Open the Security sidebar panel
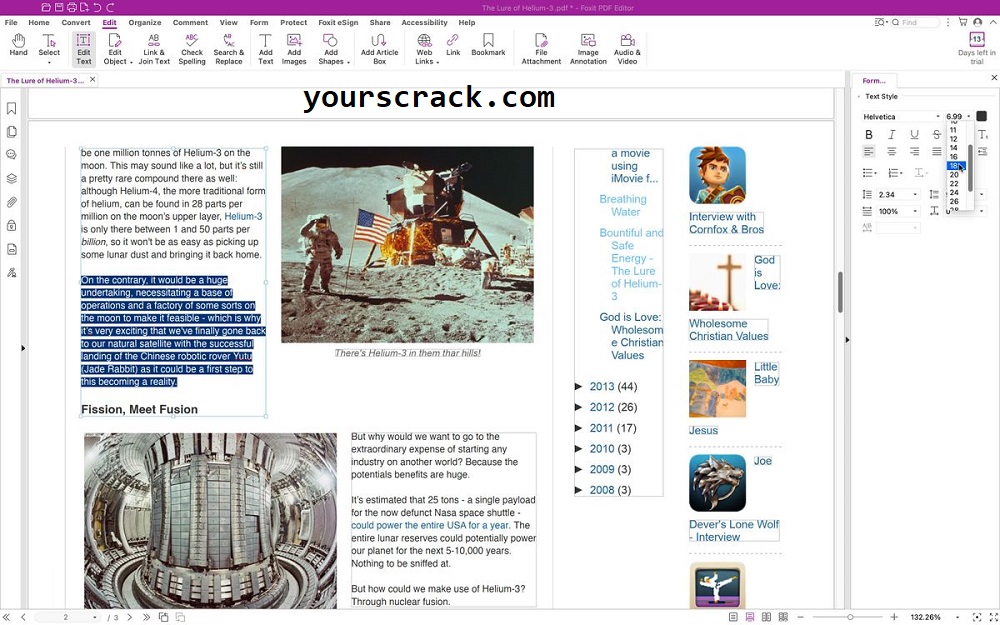This screenshot has width=1000, height=625. [11, 226]
